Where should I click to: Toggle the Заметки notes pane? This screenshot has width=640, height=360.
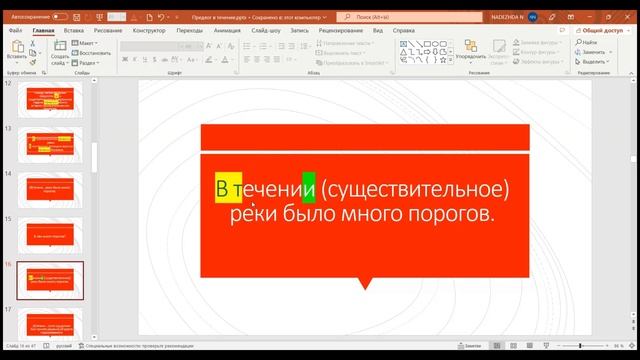469,346
